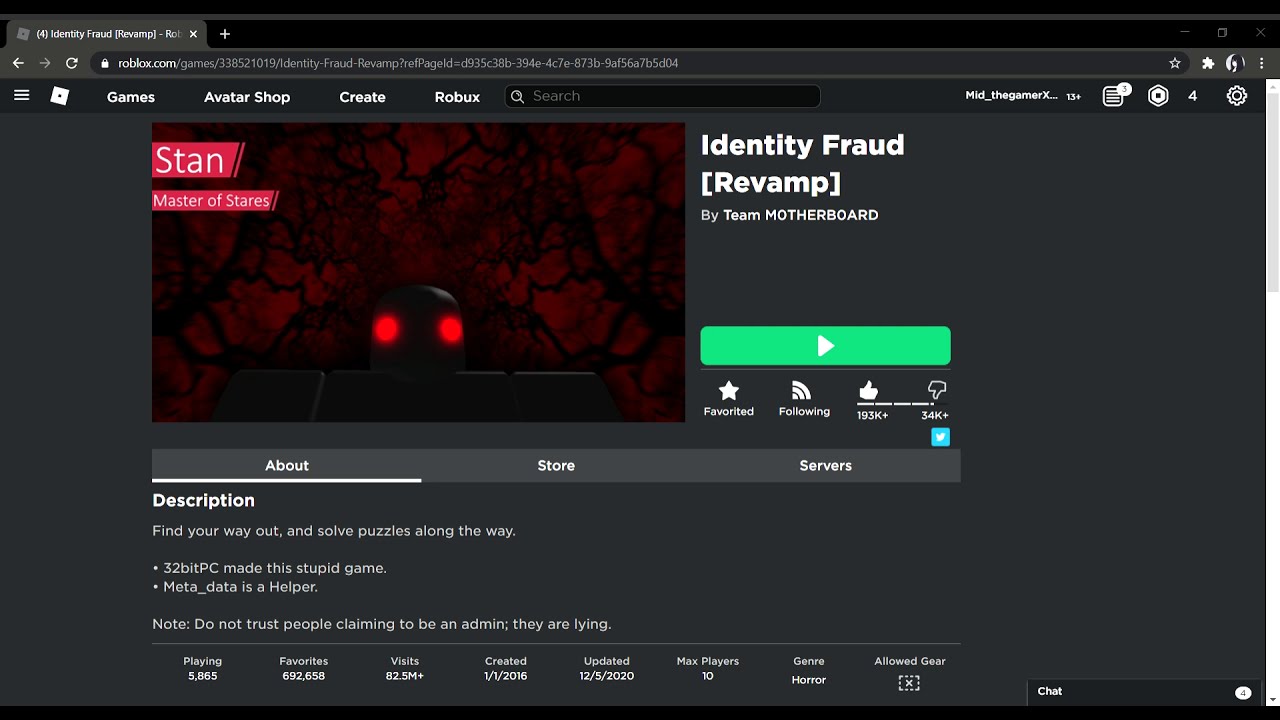Click the Chat unread count badge
Viewport: 1280px width, 720px height.
pos(1243,693)
